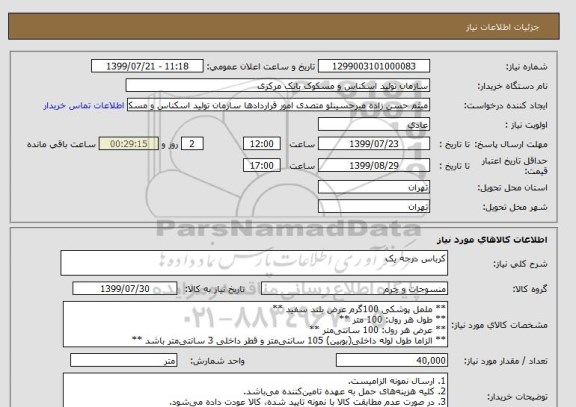Click the label تعداد / مقدار مورد نیاز

[x=505, y=361]
